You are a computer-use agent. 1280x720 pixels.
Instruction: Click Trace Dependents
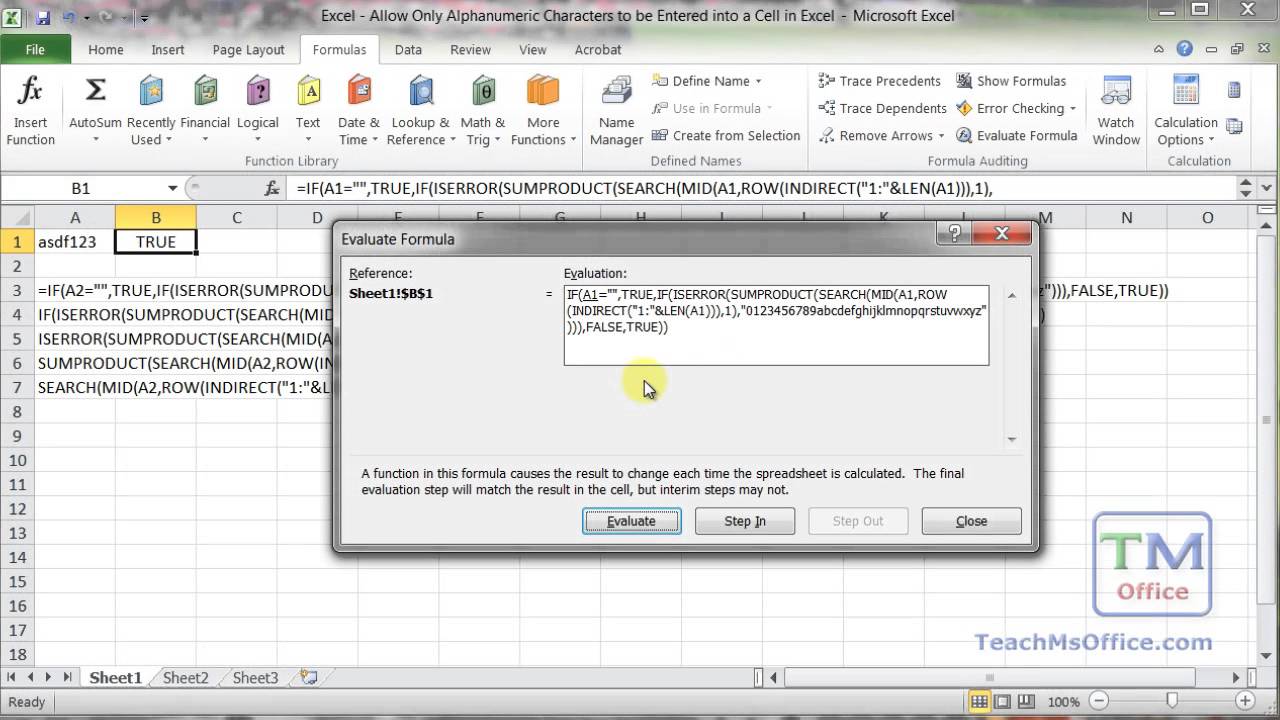coord(882,108)
